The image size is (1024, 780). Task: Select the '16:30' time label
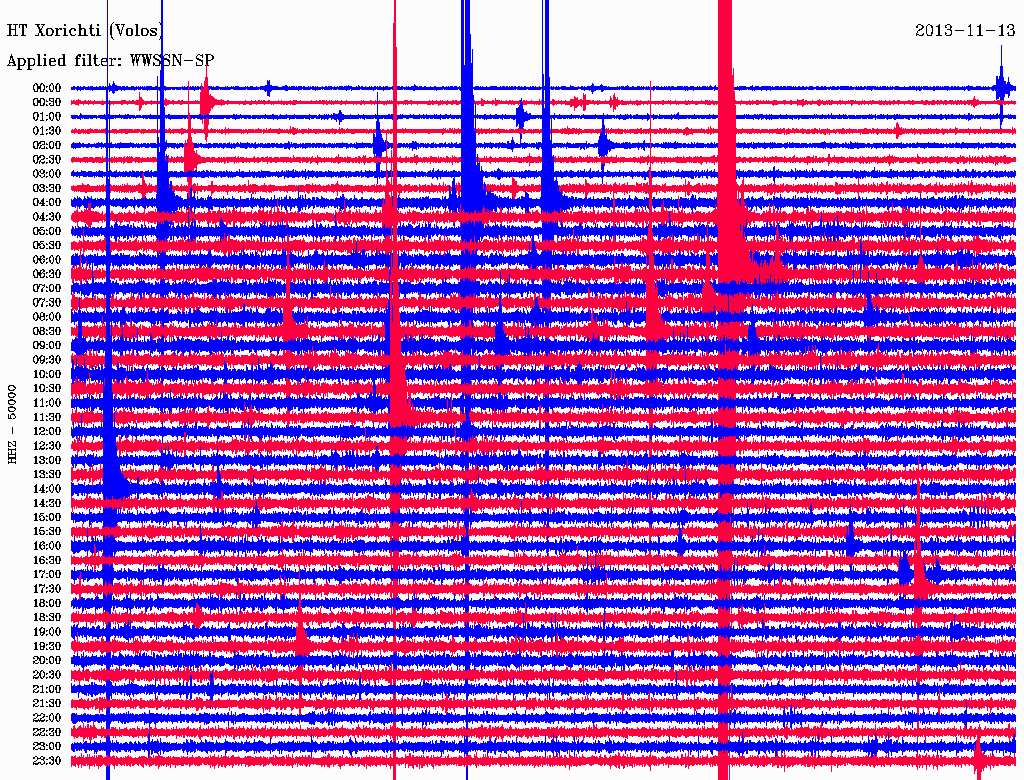pos(47,561)
